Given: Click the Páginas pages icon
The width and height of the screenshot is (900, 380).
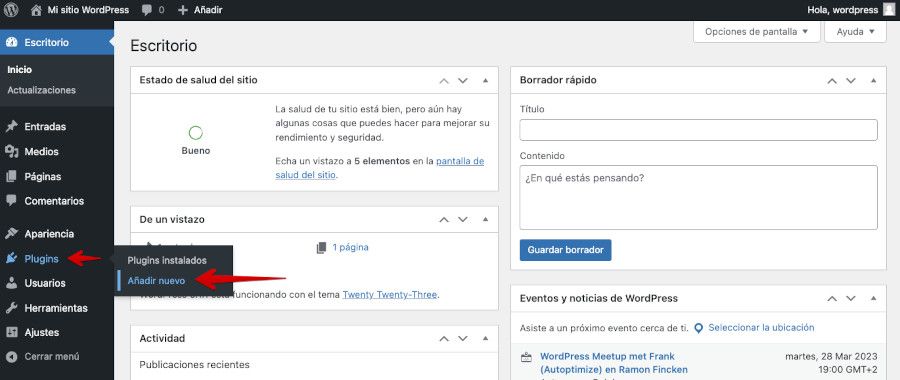Looking at the screenshot, I should pos(11,177).
